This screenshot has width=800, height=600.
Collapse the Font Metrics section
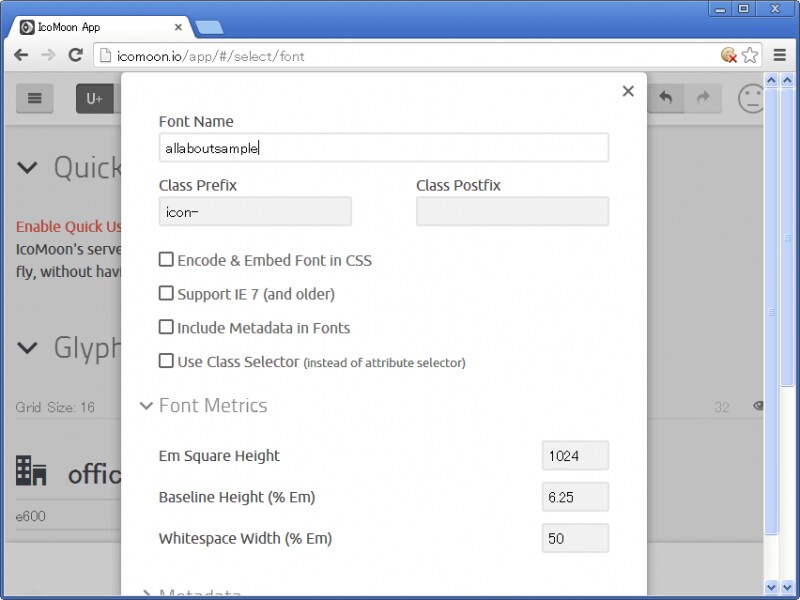click(146, 406)
